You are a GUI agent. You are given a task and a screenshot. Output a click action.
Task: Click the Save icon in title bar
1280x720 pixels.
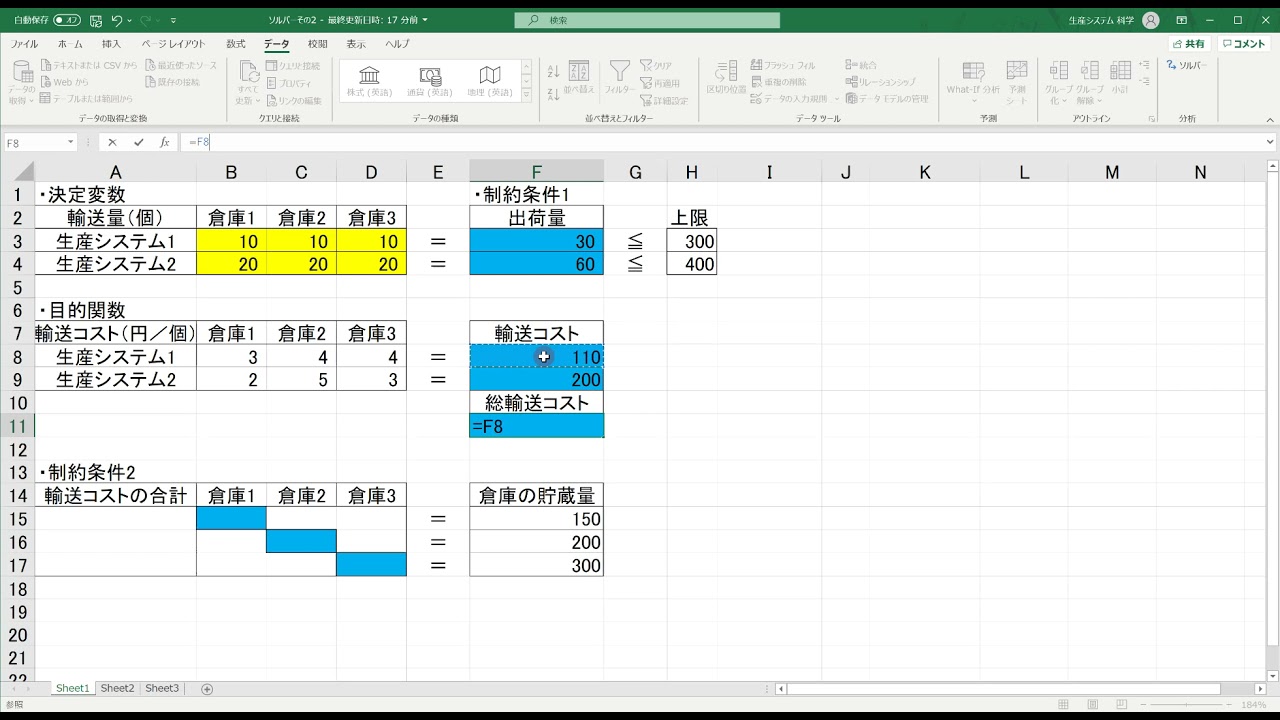[95, 20]
